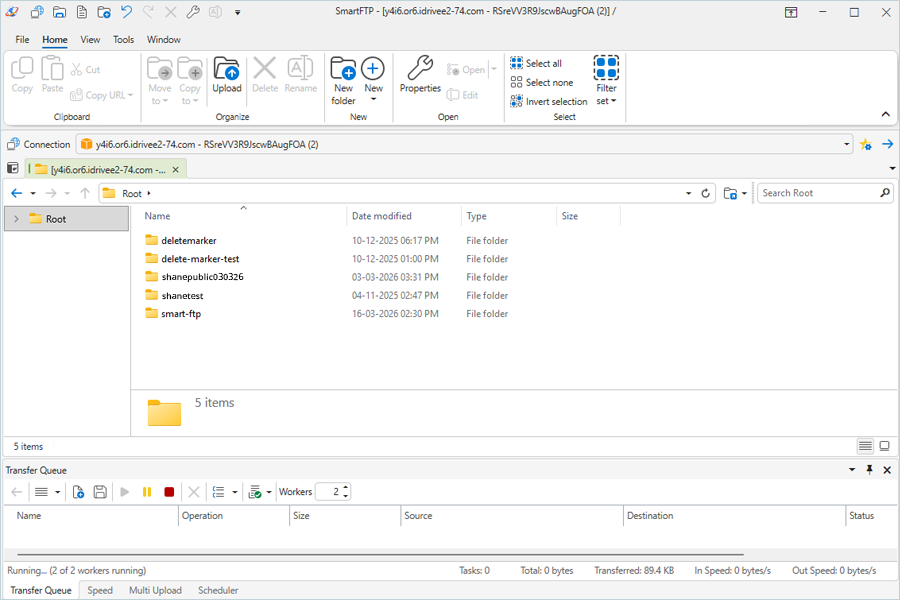This screenshot has height=600, width=900.
Task: Collapse the ribbon with the chevron arrow
Action: pos(885,115)
